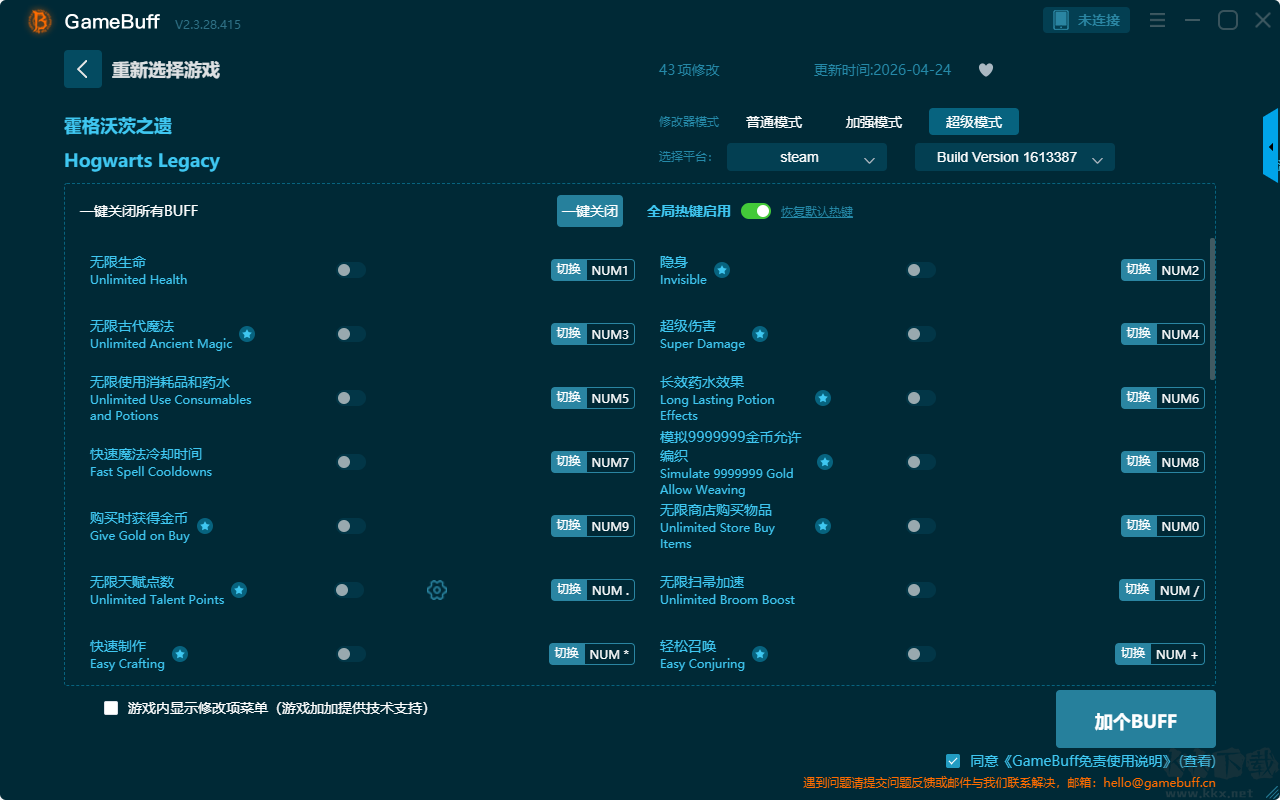Click 切换 button for NUM5 hotkey
This screenshot has height=800, width=1280.
569,398
